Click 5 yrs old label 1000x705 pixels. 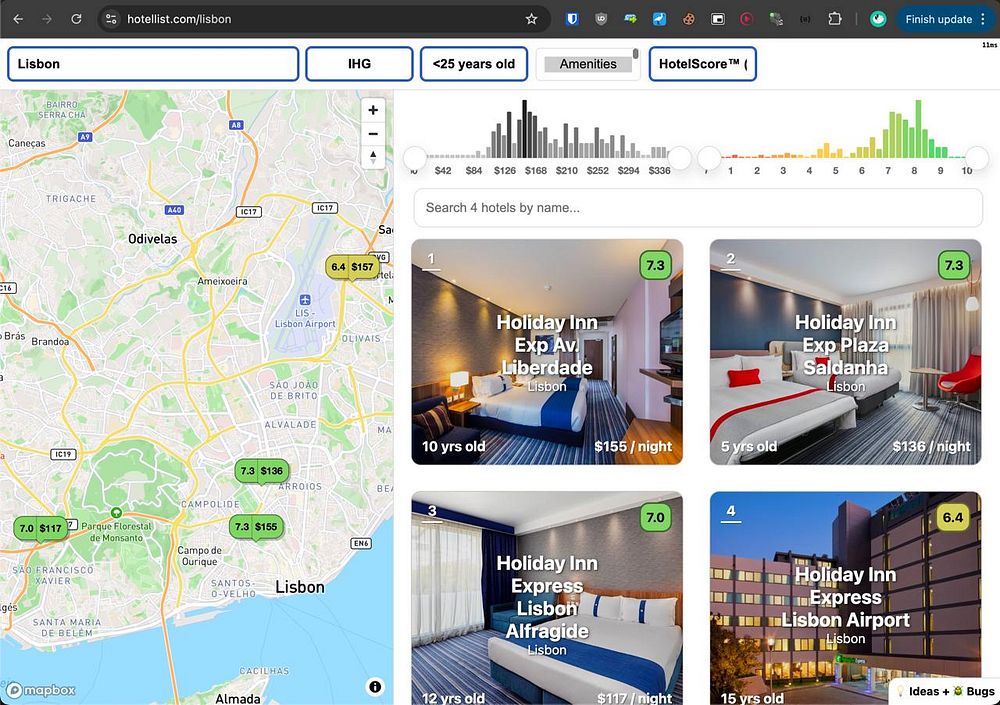coord(749,447)
